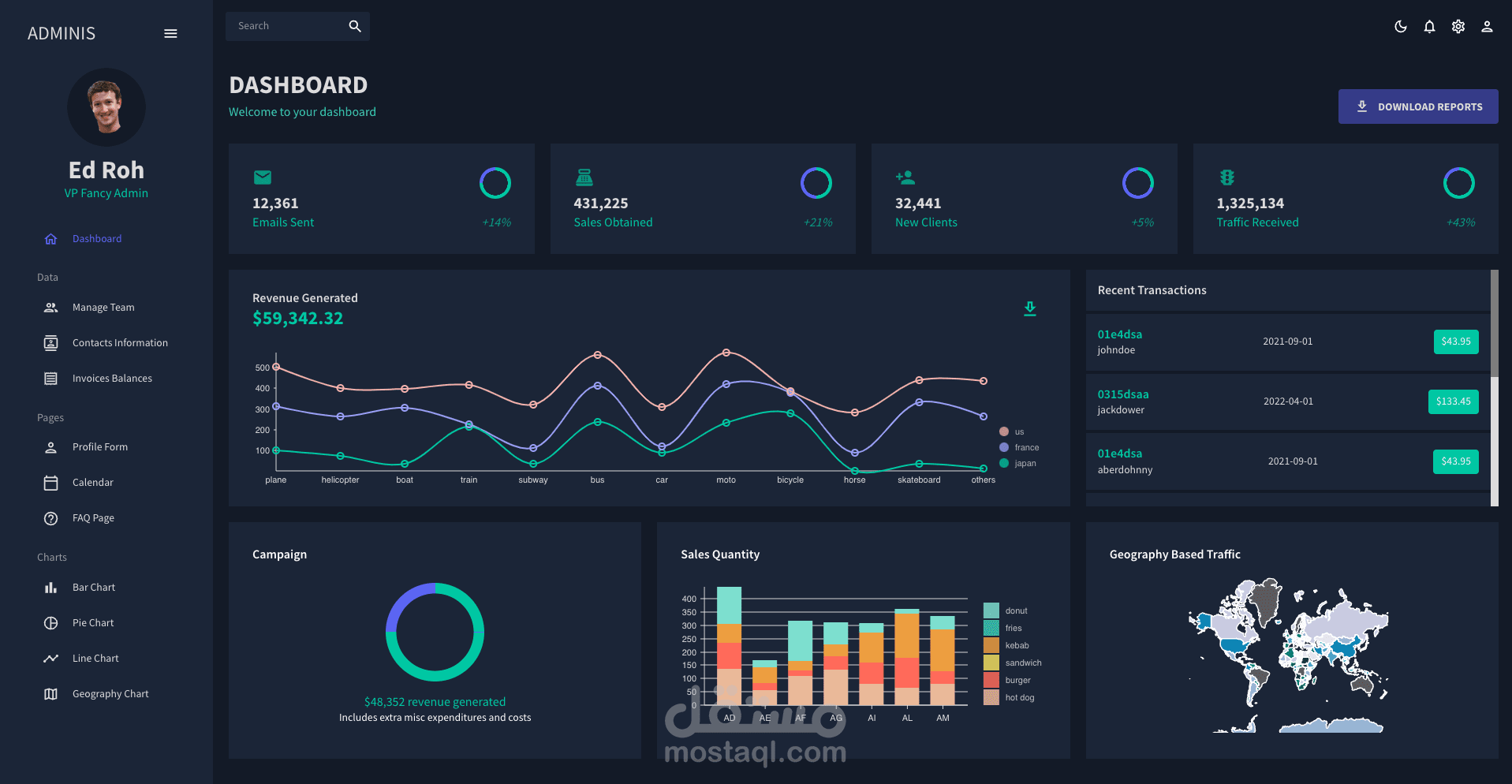Click the Emails Sent envelope icon

click(x=263, y=177)
